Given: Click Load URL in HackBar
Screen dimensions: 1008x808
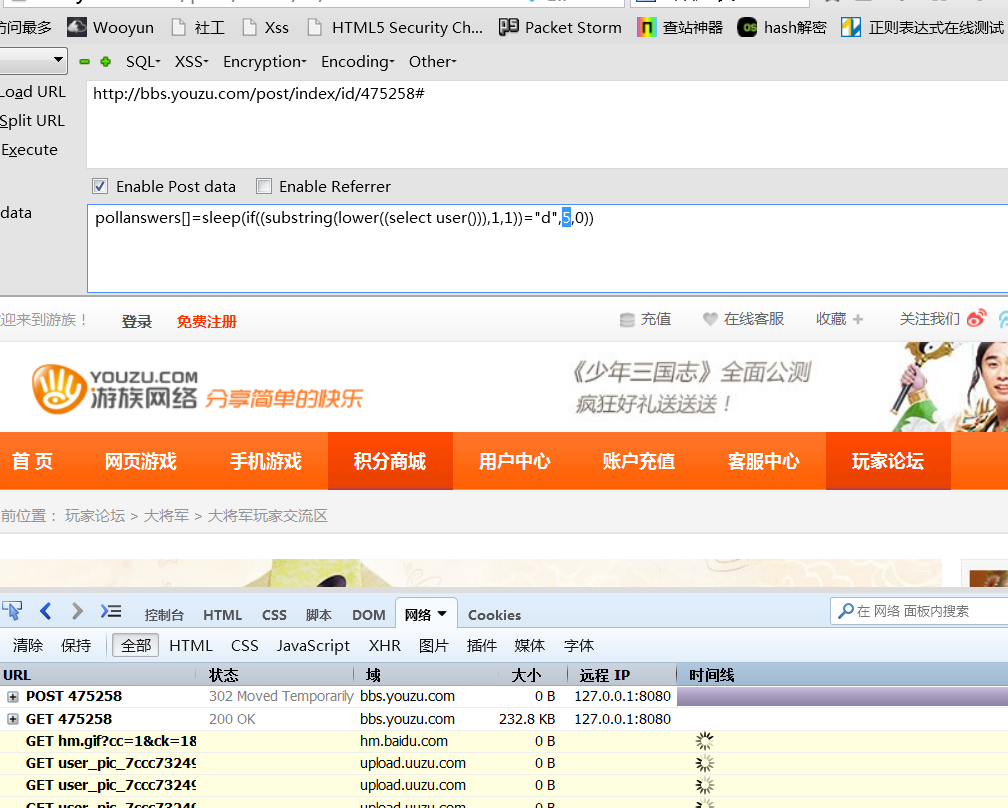Looking at the screenshot, I should (33, 92).
